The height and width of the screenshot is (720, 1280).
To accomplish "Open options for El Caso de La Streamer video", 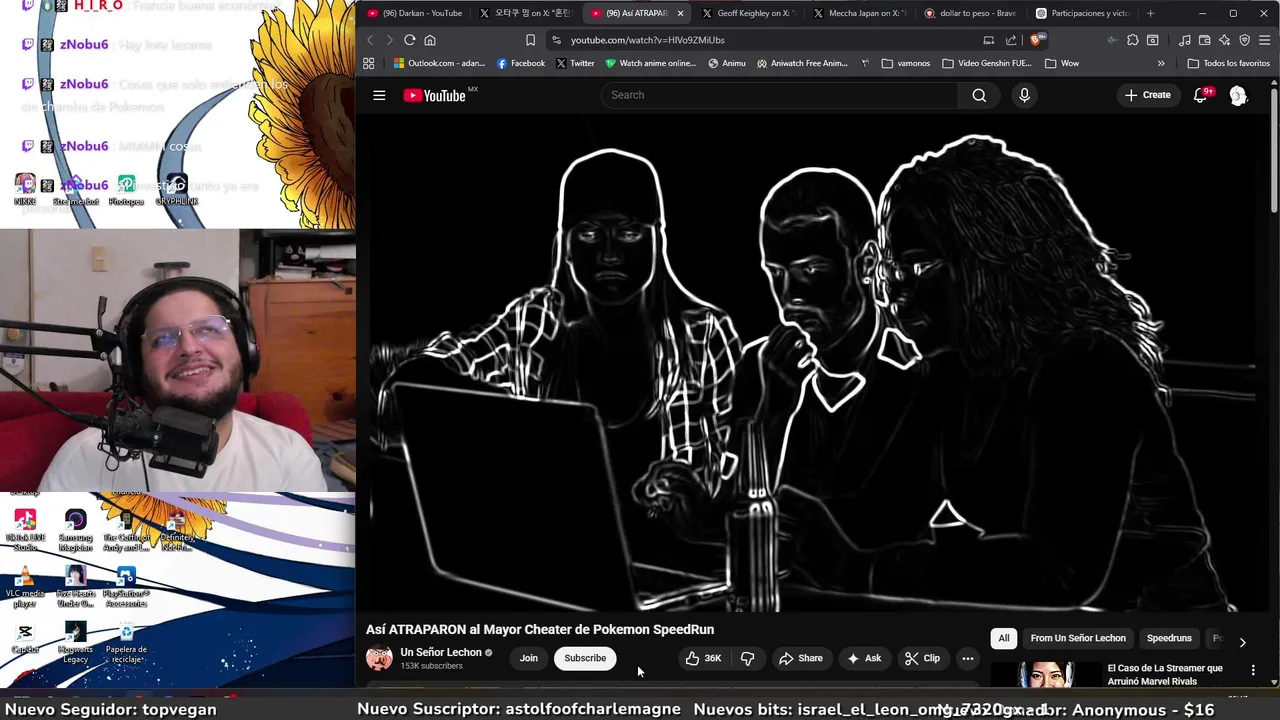I will [1253, 670].
